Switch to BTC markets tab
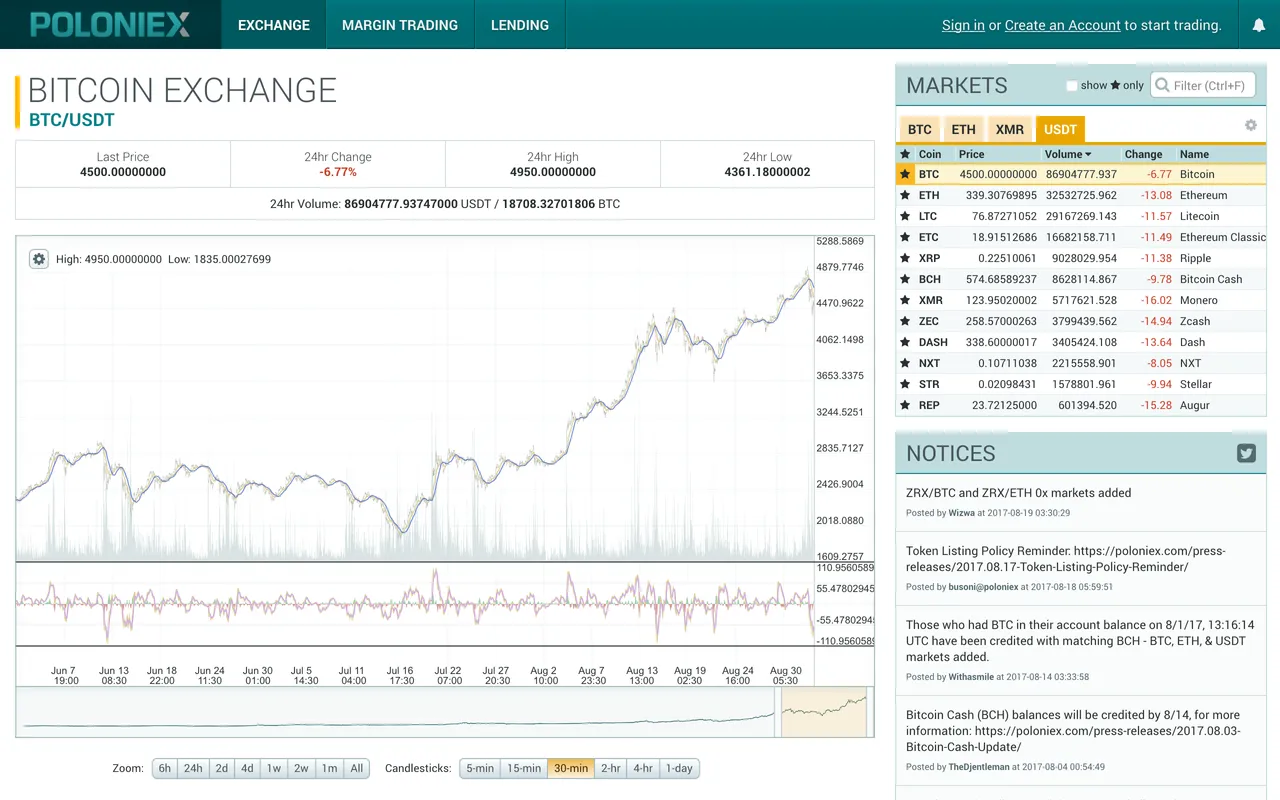The height and width of the screenshot is (800, 1280). (920, 130)
